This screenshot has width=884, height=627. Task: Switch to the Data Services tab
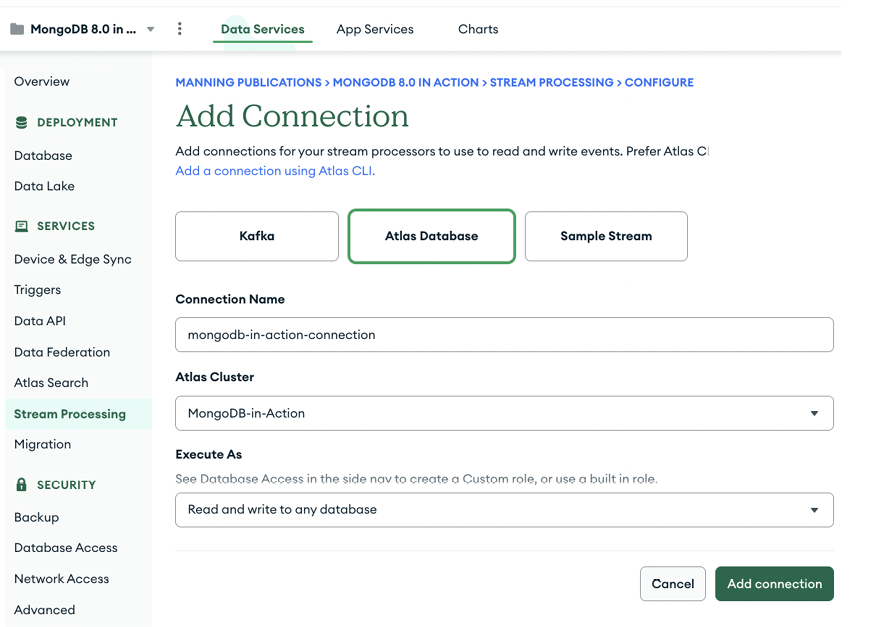click(262, 29)
